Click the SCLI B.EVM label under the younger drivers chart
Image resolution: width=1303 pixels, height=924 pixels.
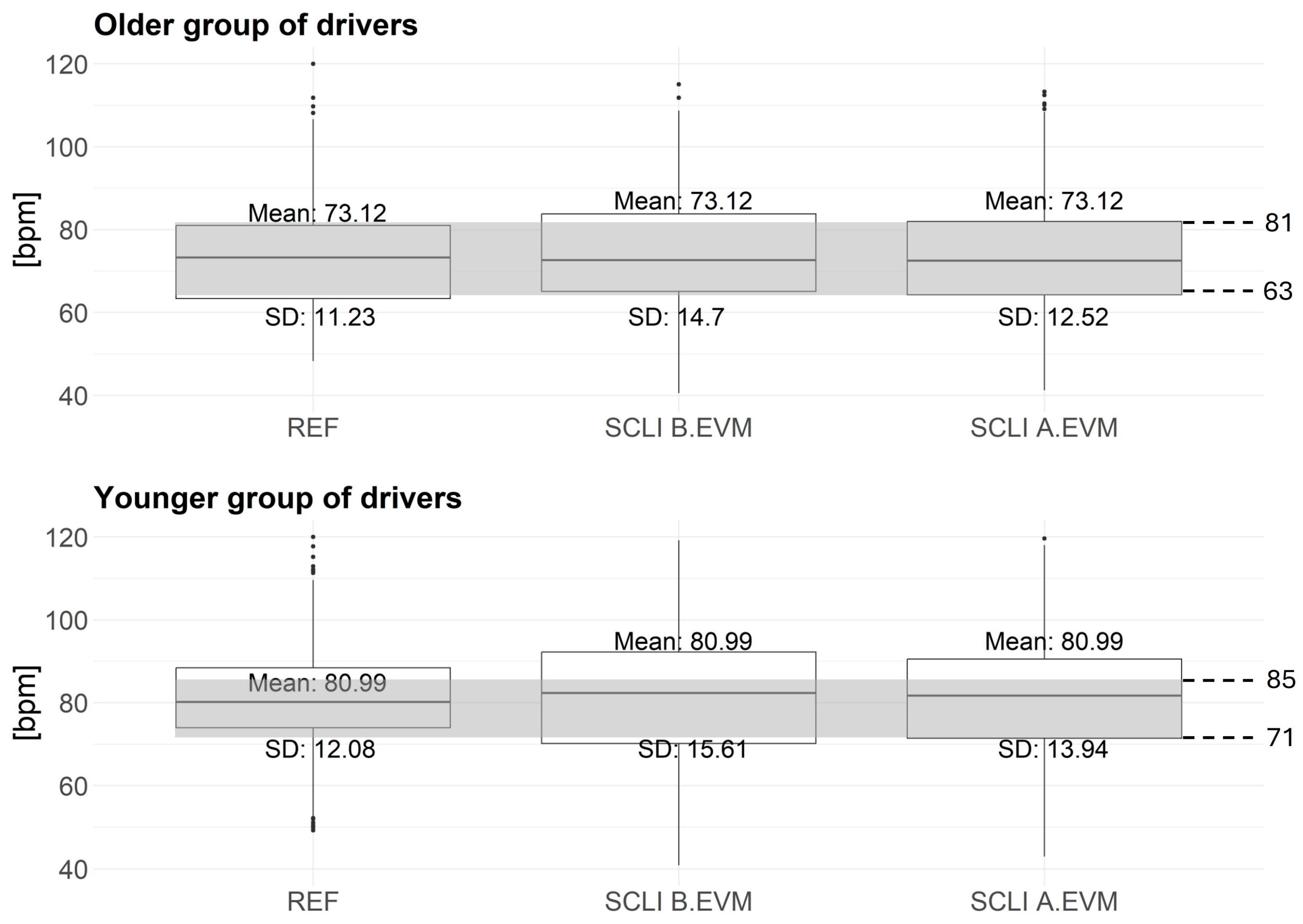coord(678,901)
